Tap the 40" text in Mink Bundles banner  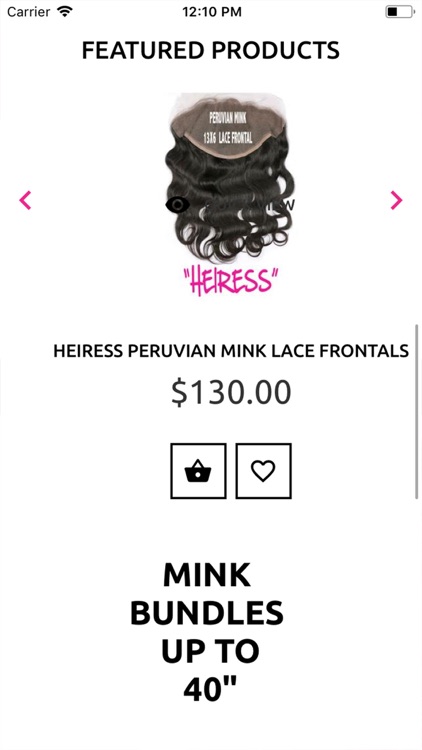coord(211,689)
